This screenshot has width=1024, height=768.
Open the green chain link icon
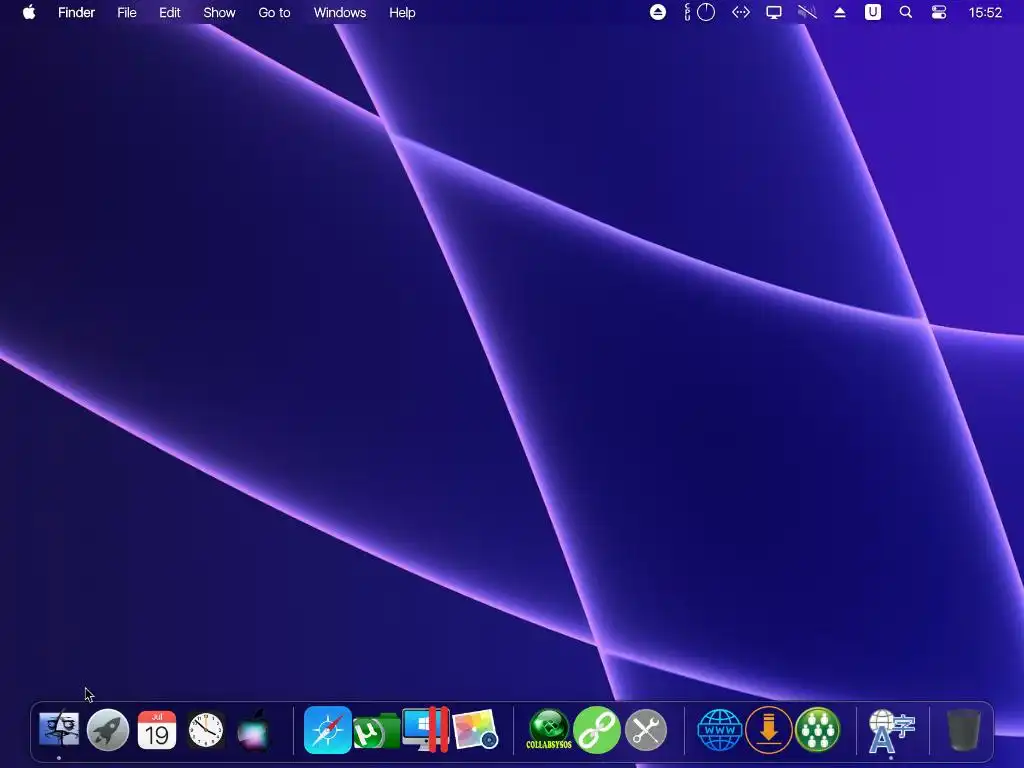[597, 729]
